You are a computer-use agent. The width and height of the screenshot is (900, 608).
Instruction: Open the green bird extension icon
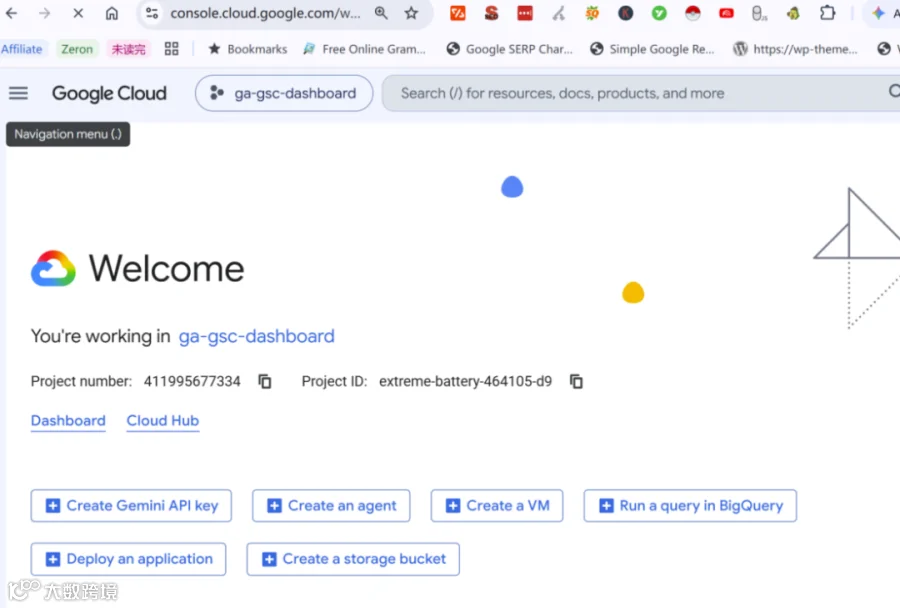tap(793, 13)
